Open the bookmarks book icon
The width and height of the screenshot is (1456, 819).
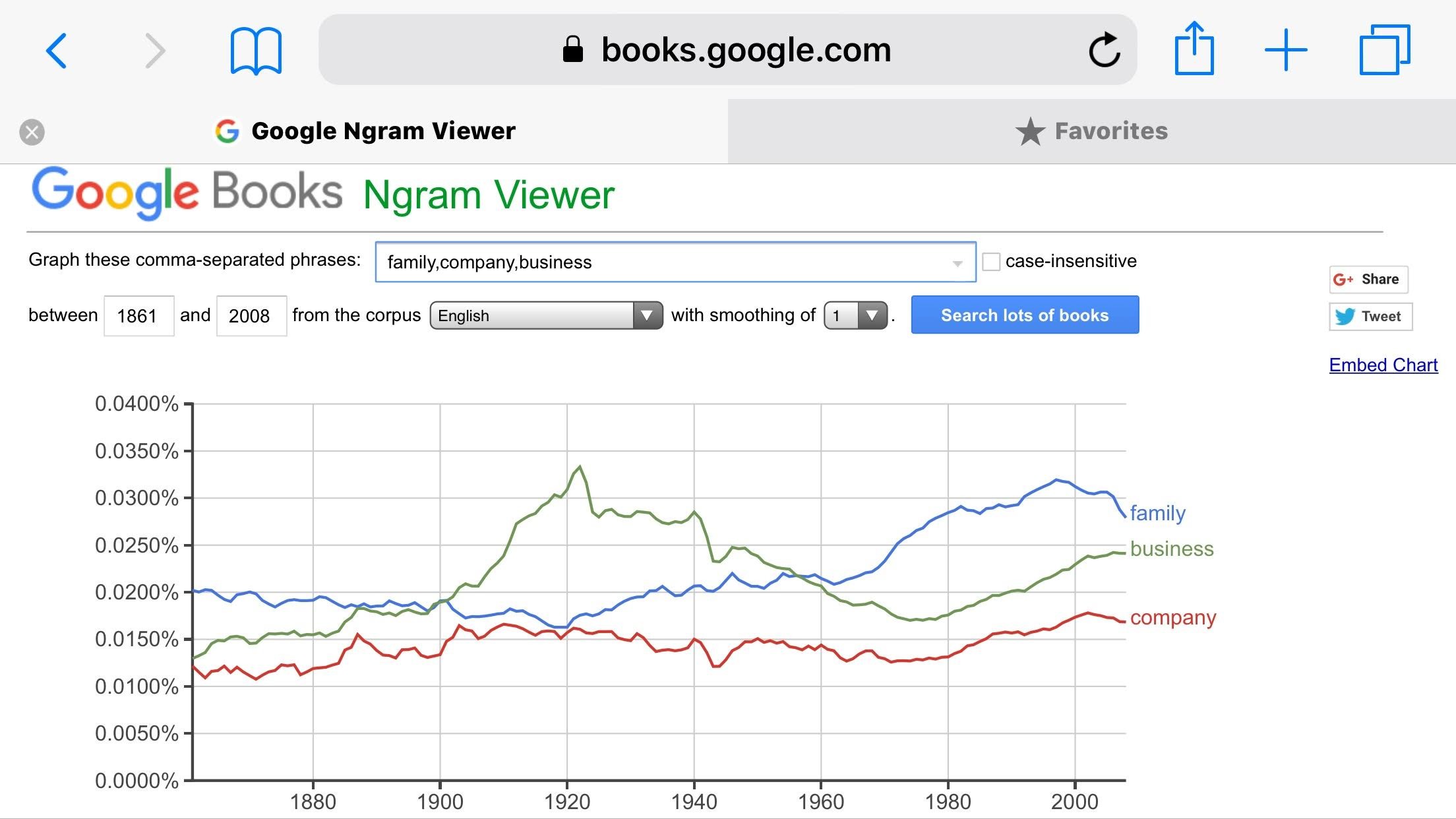click(x=256, y=51)
